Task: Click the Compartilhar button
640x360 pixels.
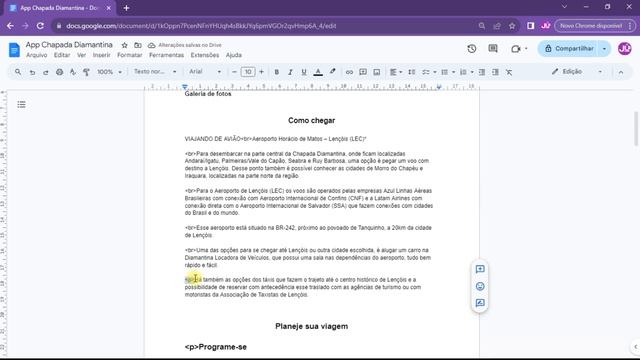Action: pyautogui.click(x=568, y=49)
